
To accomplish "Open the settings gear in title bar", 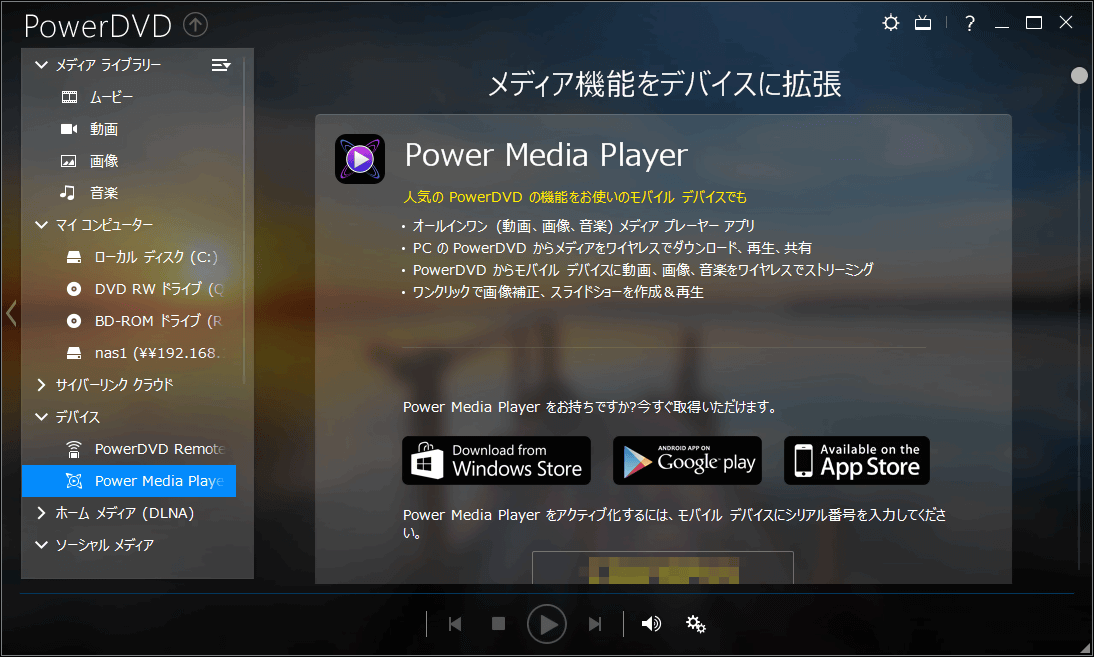I will pyautogui.click(x=890, y=23).
